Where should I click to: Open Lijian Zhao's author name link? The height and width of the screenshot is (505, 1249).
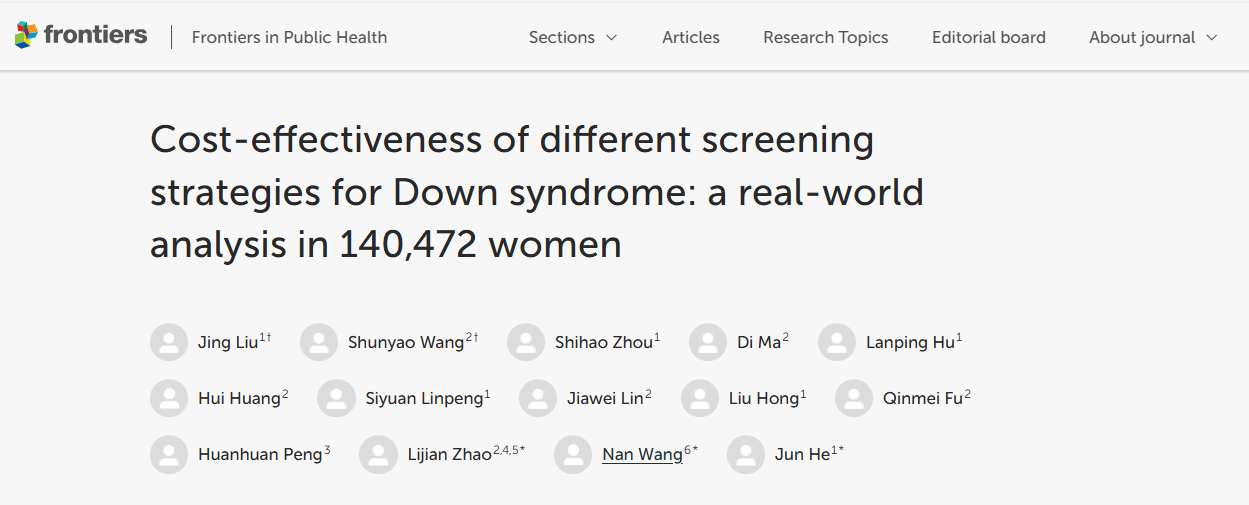tap(449, 455)
